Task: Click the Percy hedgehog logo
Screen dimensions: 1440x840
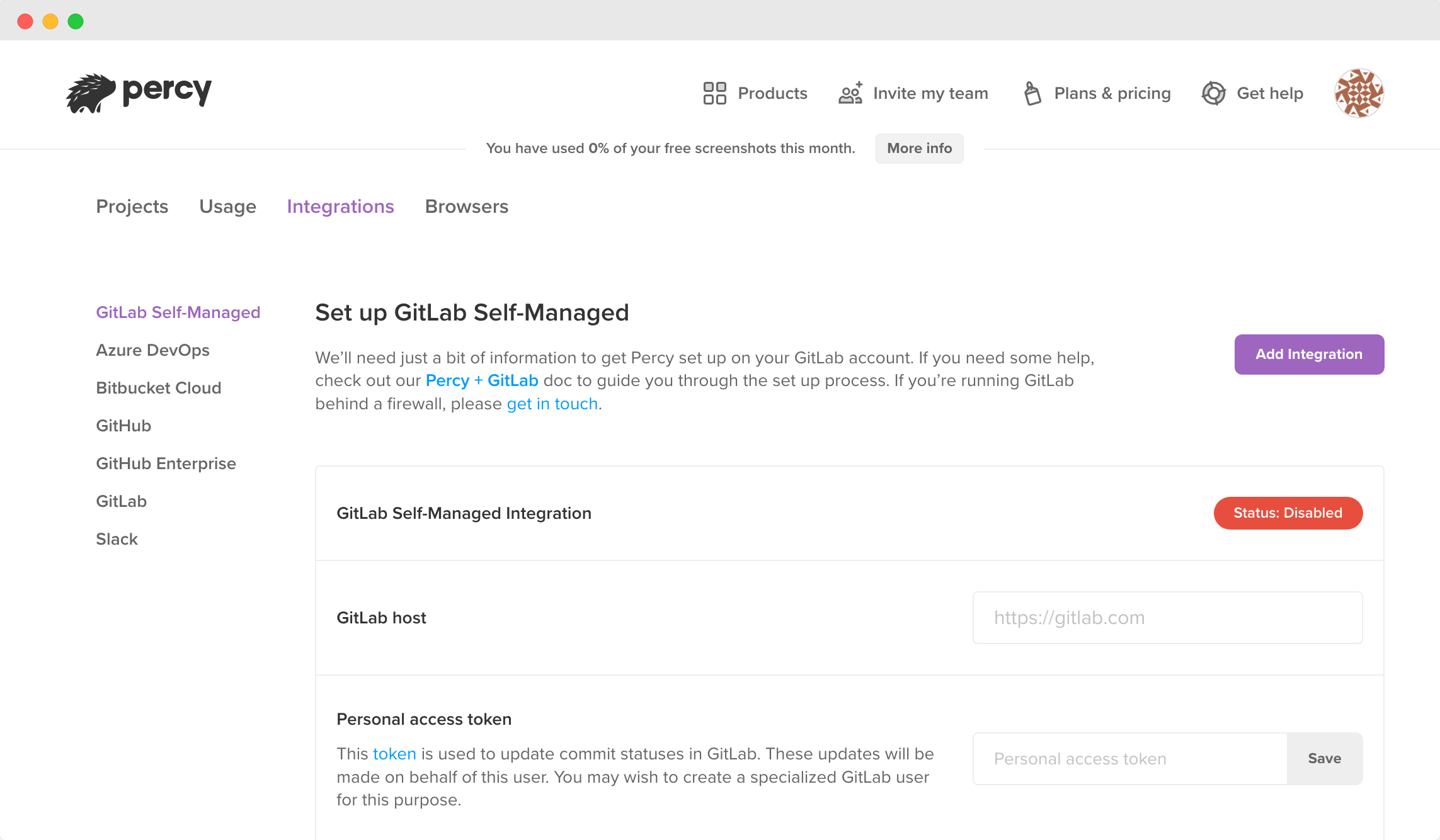Action: click(91, 93)
